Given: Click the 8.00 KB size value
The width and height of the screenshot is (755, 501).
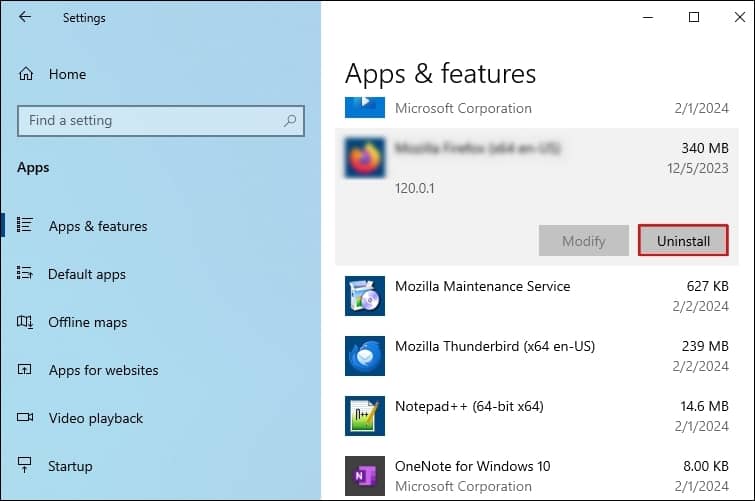Looking at the screenshot, I should click(x=706, y=466).
